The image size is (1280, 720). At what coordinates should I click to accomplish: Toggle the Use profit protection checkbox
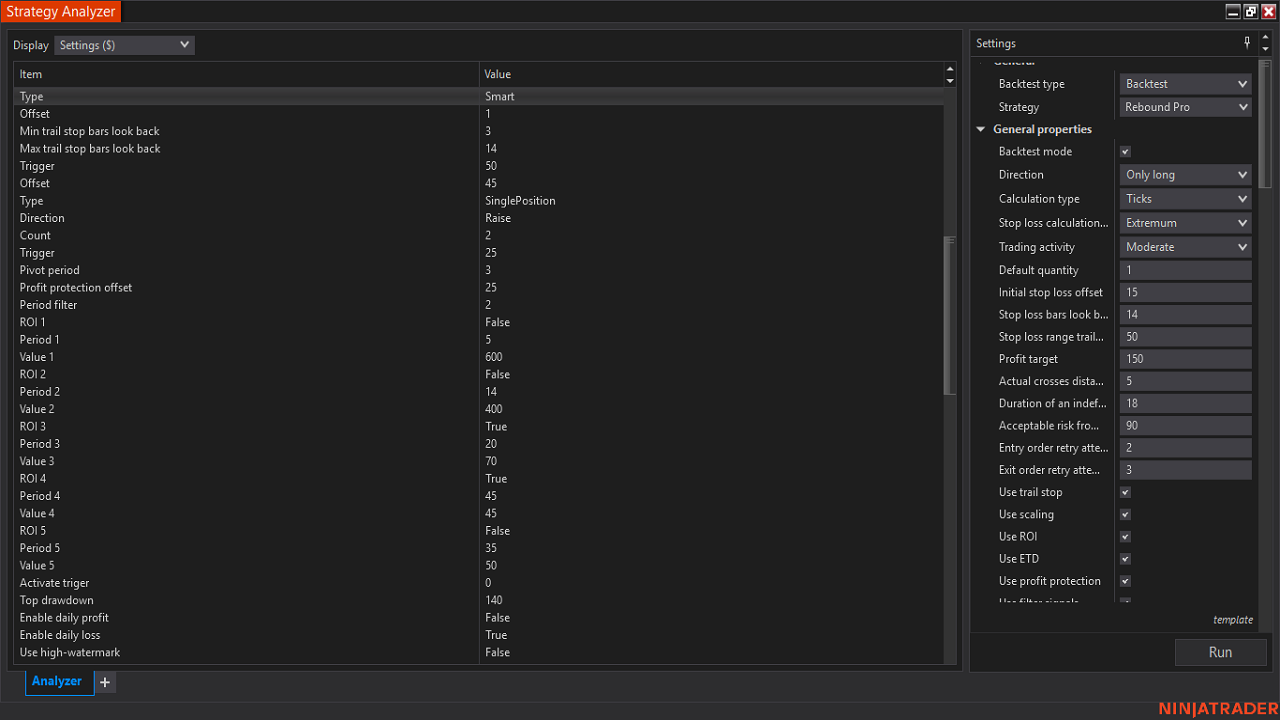coord(1125,581)
